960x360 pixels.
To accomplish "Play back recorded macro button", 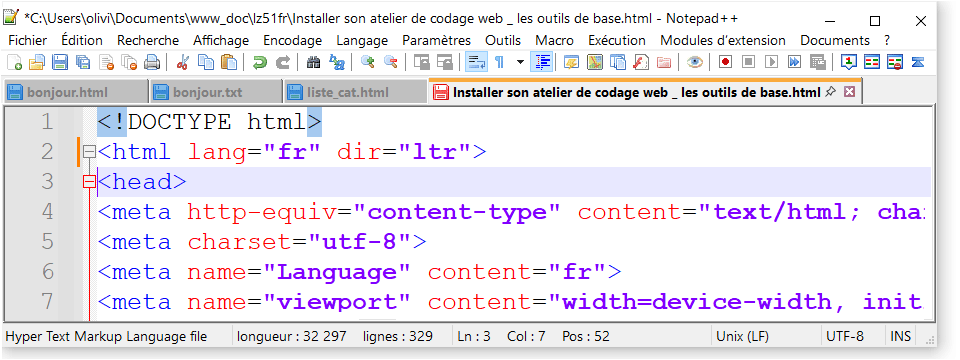I will click(x=771, y=62).
